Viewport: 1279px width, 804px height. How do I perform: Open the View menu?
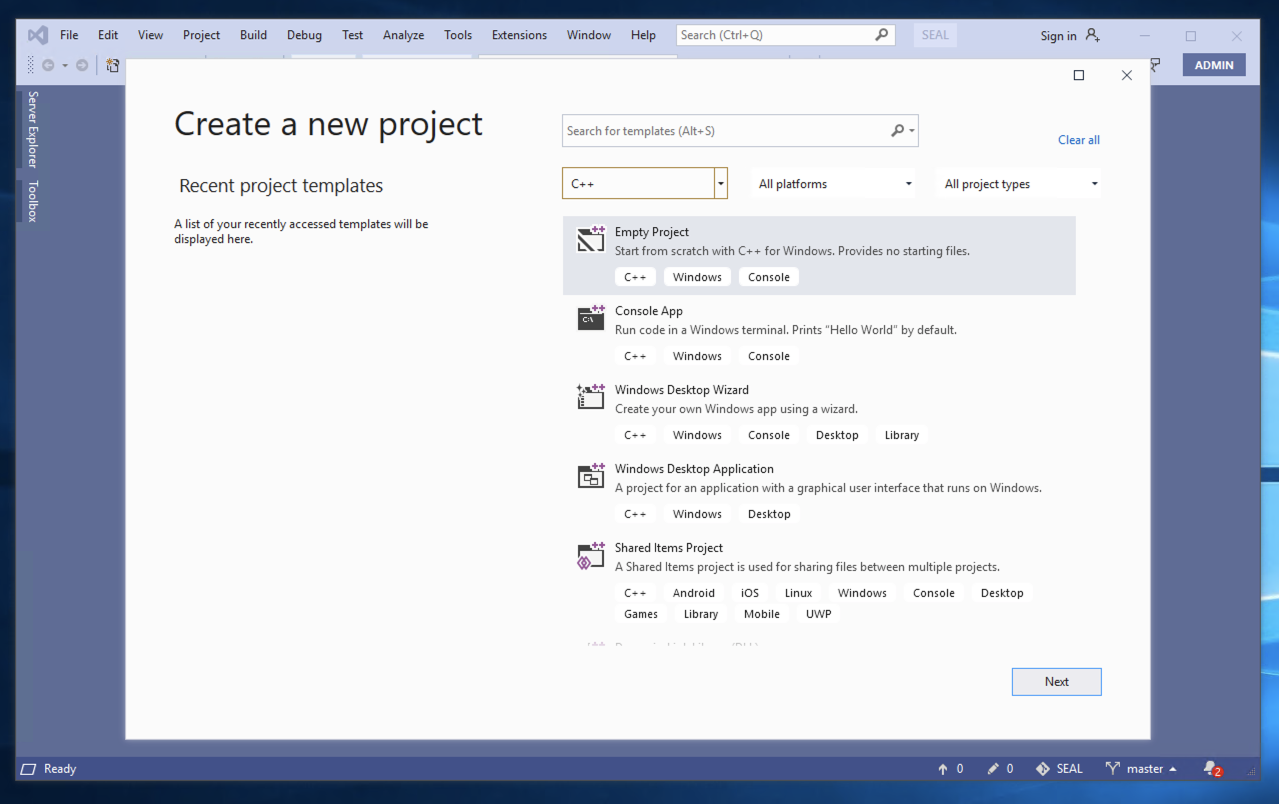pos(150,35)
